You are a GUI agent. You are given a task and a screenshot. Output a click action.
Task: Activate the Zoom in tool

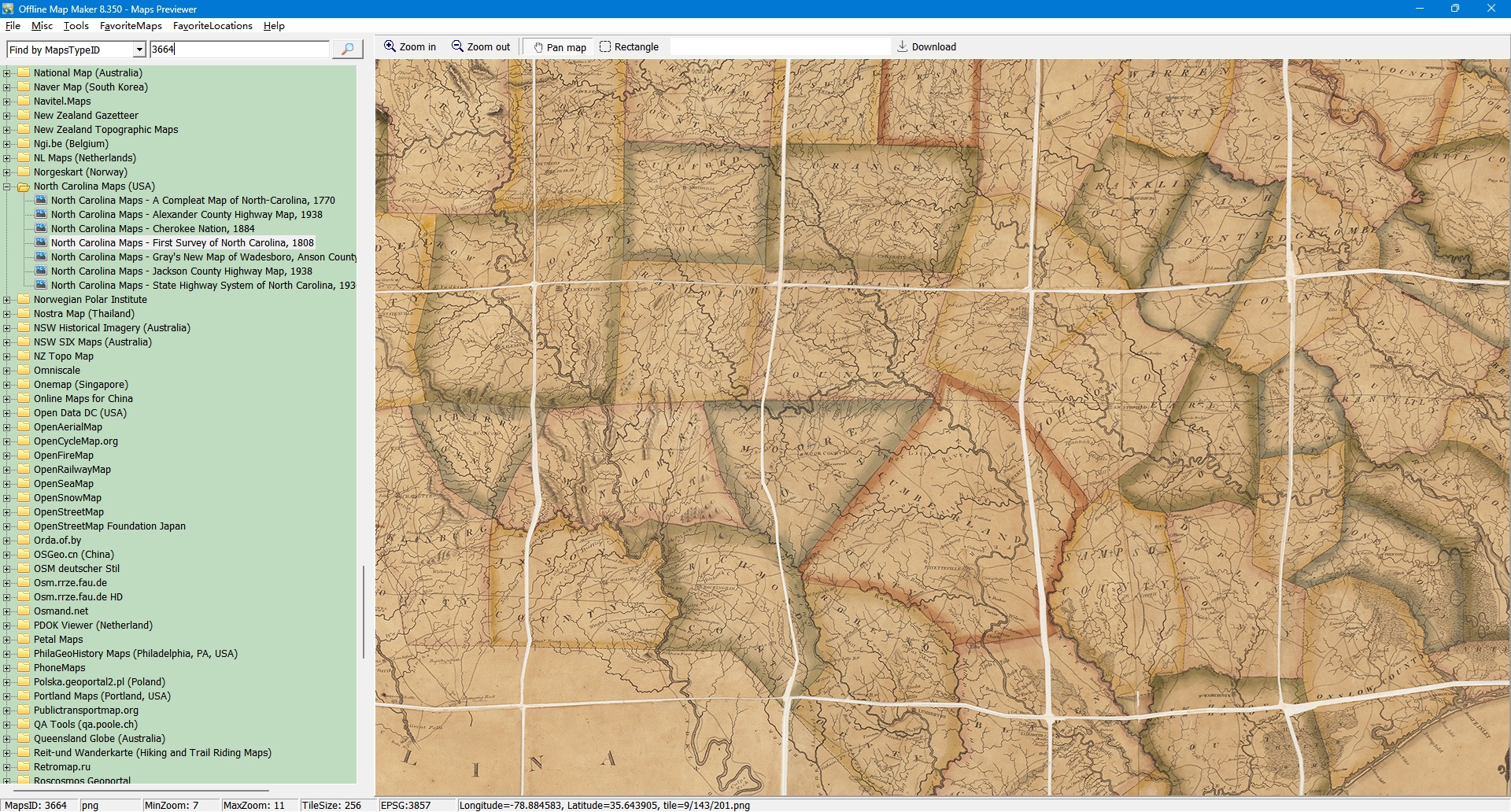click(409, 47)
